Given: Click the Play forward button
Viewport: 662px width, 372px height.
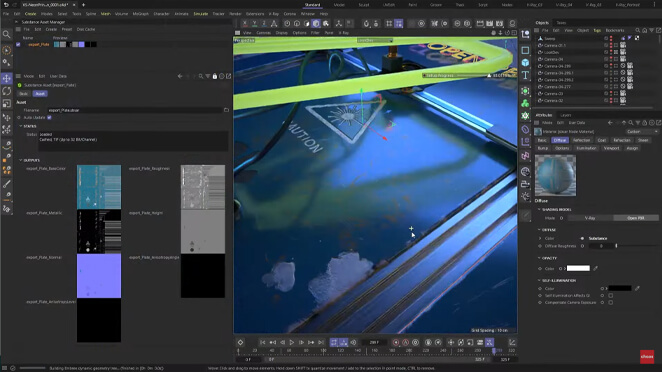Looking at the screenshot, I should tap(291, 342).
